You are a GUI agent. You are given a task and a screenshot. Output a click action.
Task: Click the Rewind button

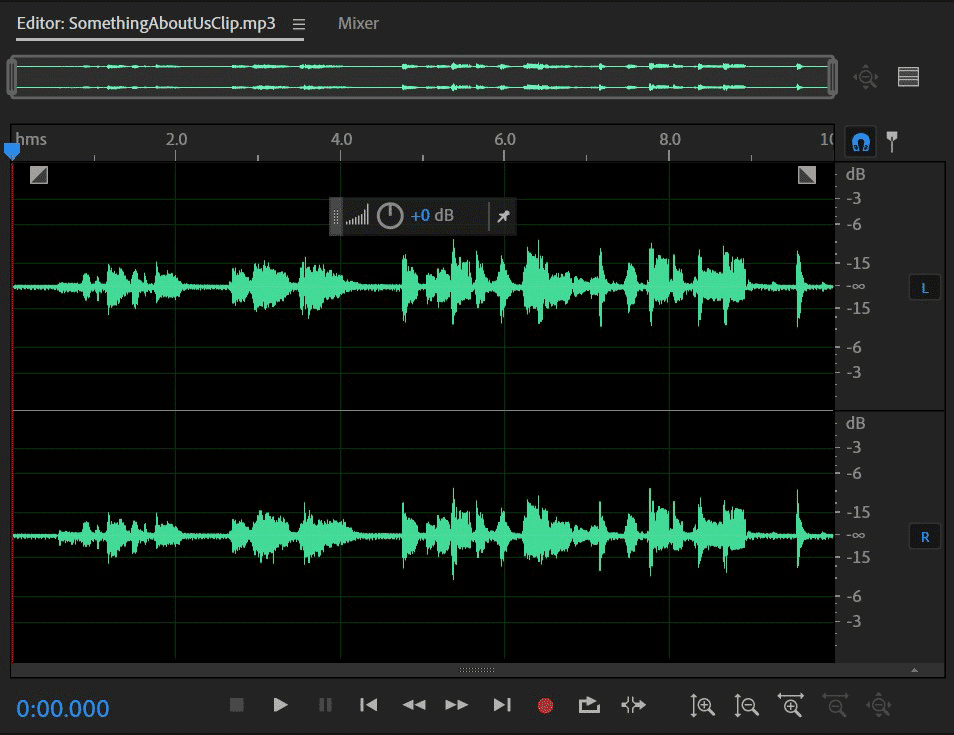pyautogui.click(x=414, y=705)
